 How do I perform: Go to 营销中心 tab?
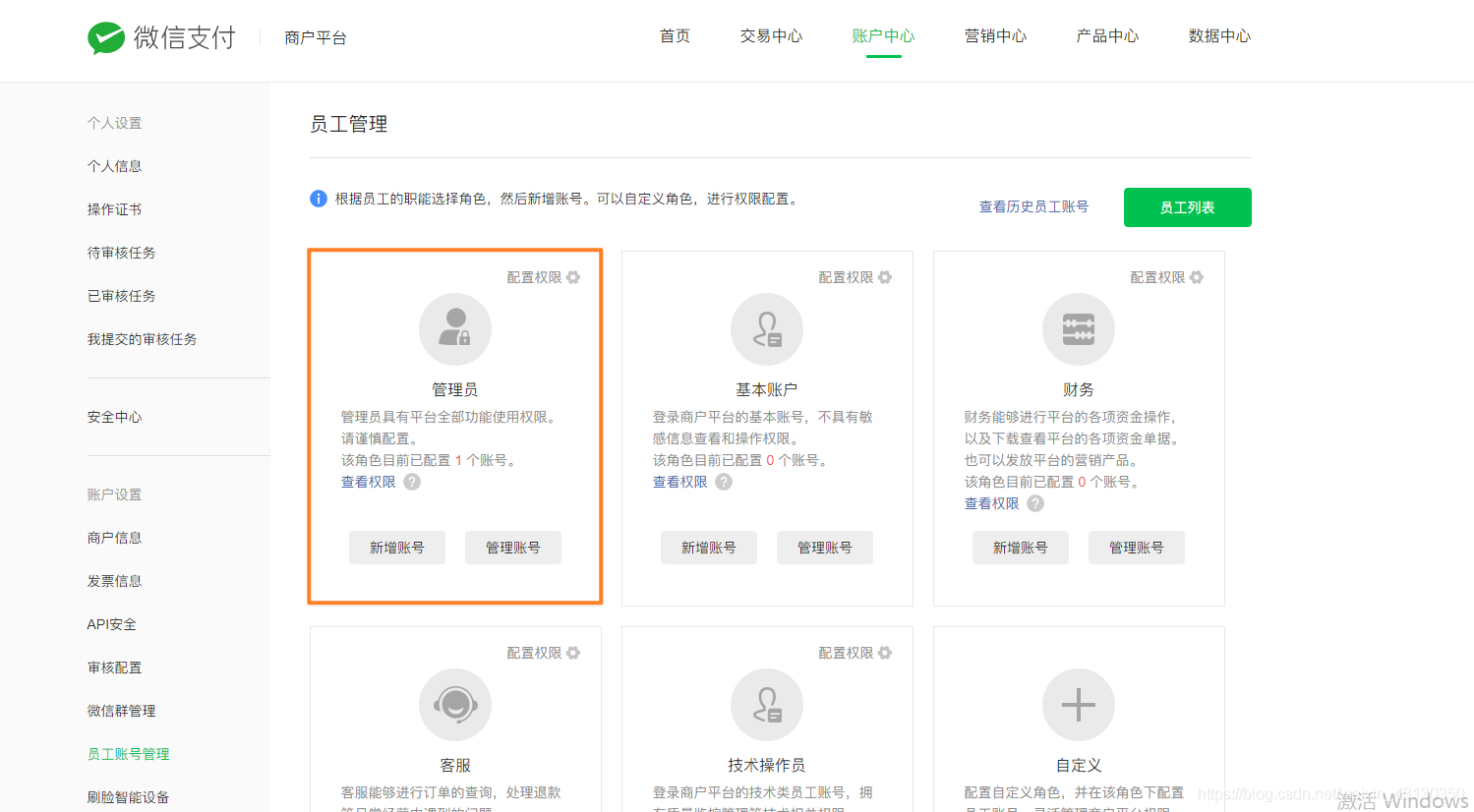tap(996, 36)
